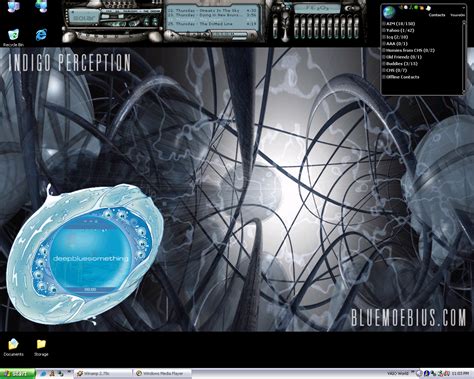Click the Windows Start button
This screenshot has height=379, width=474.
[x=18, y=374]
